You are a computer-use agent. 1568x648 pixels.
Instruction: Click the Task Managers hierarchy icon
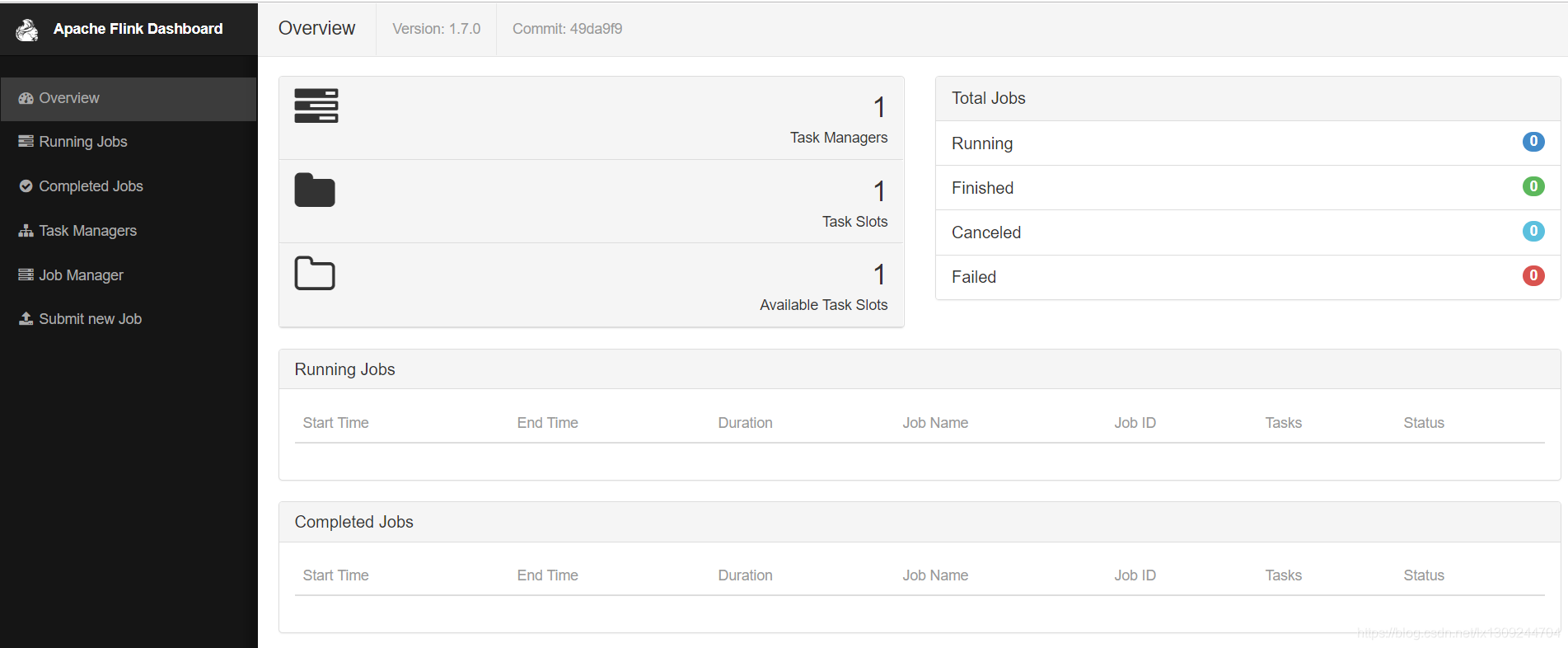click(26, 231)
